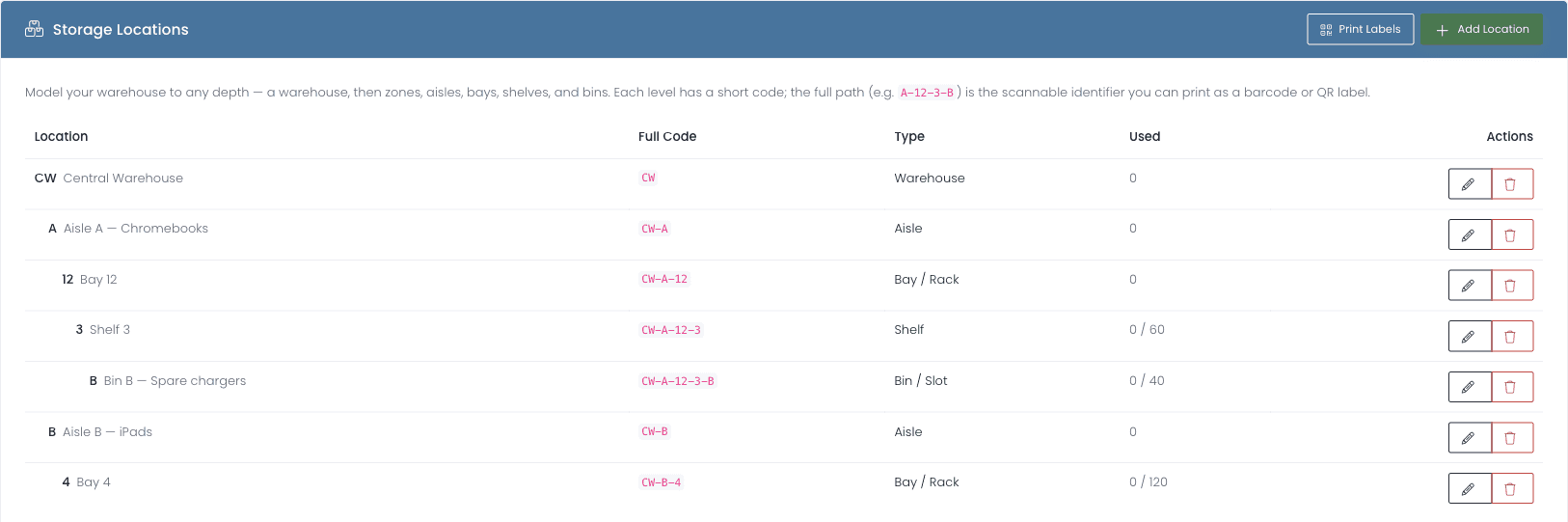This screenshot has width=1568, height=522.
Task: Click the Full Code column header
Action: click(667, 137)
